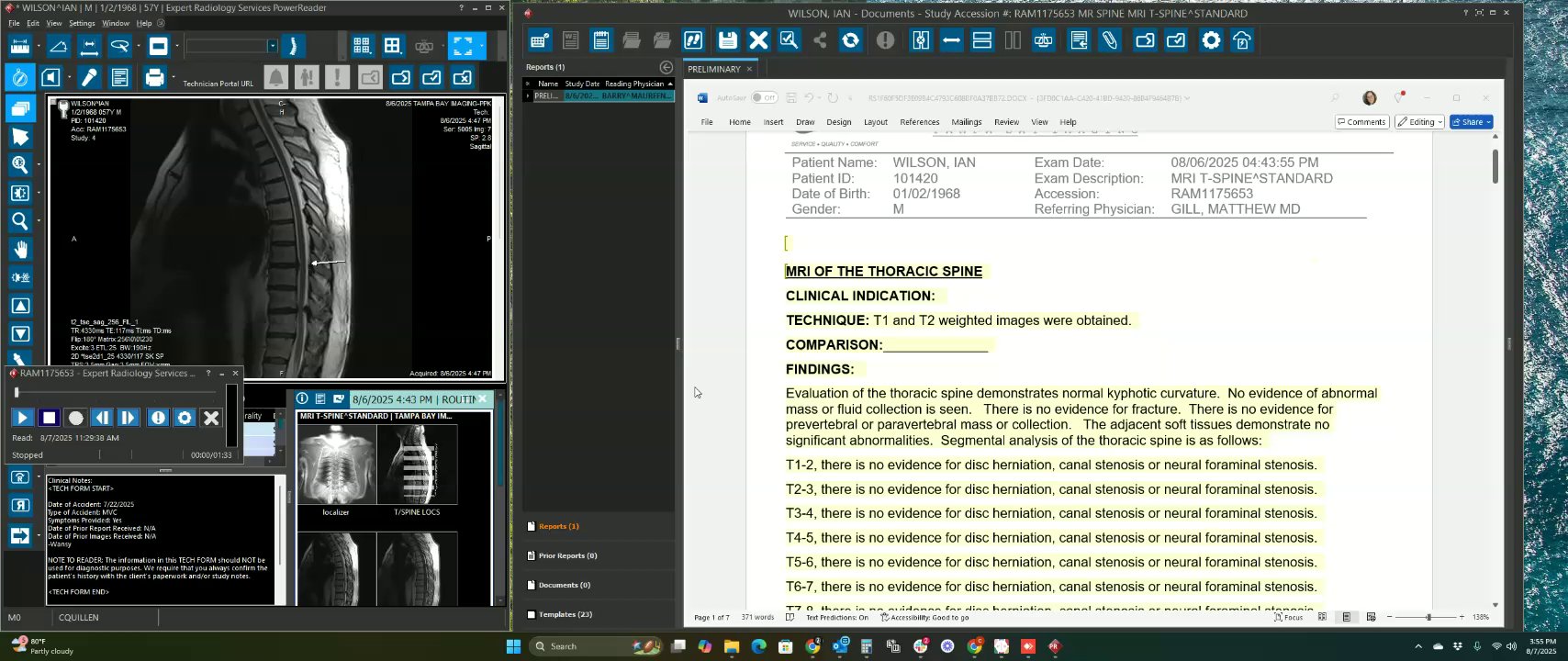Click the horizontal split layout icon
1568x661 pixels.
[982, 40]
